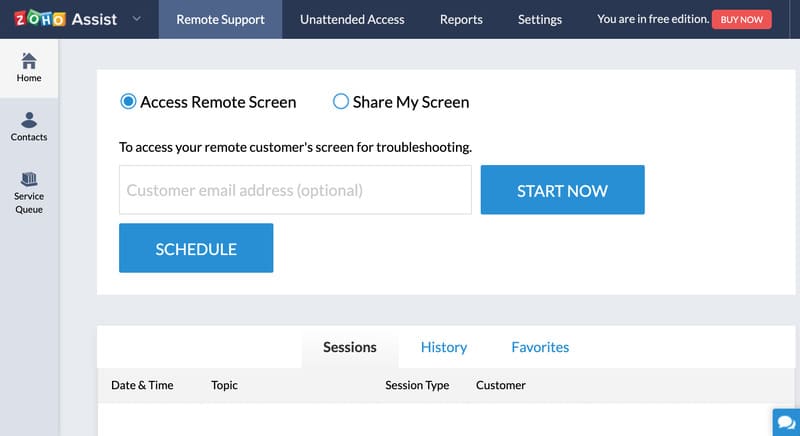Open the Unattended Access tab

pyautogui.click(x=352, y=19)
